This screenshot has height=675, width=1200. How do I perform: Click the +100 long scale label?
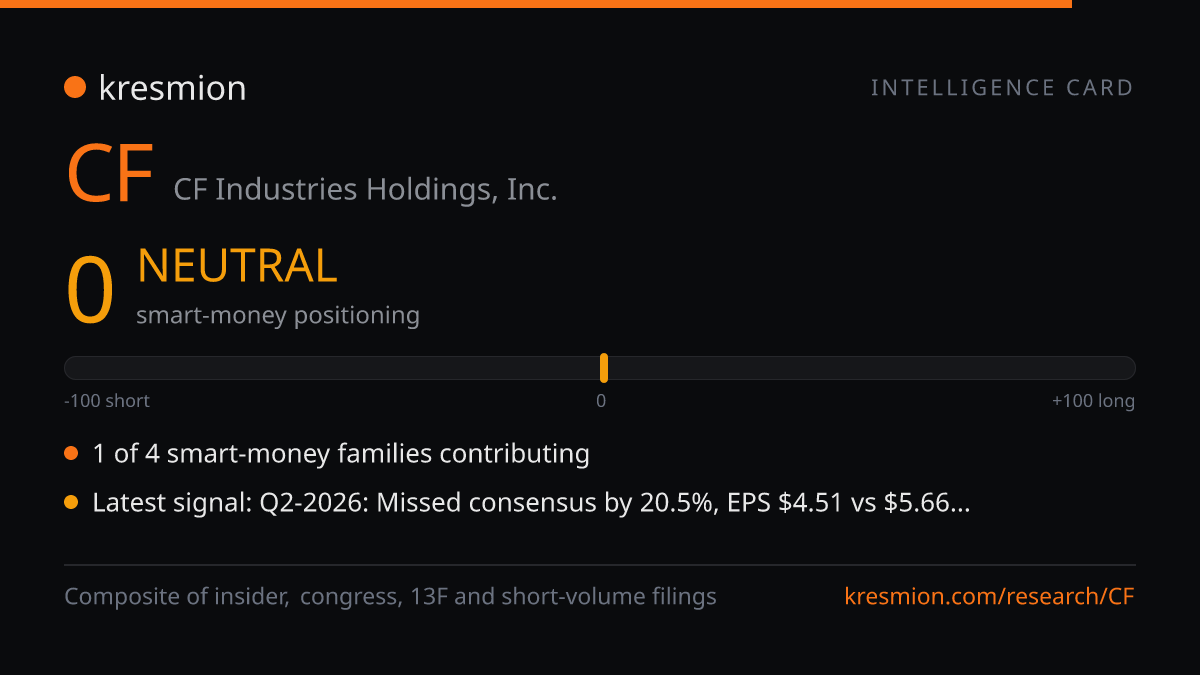click(x=1093, y=401)
